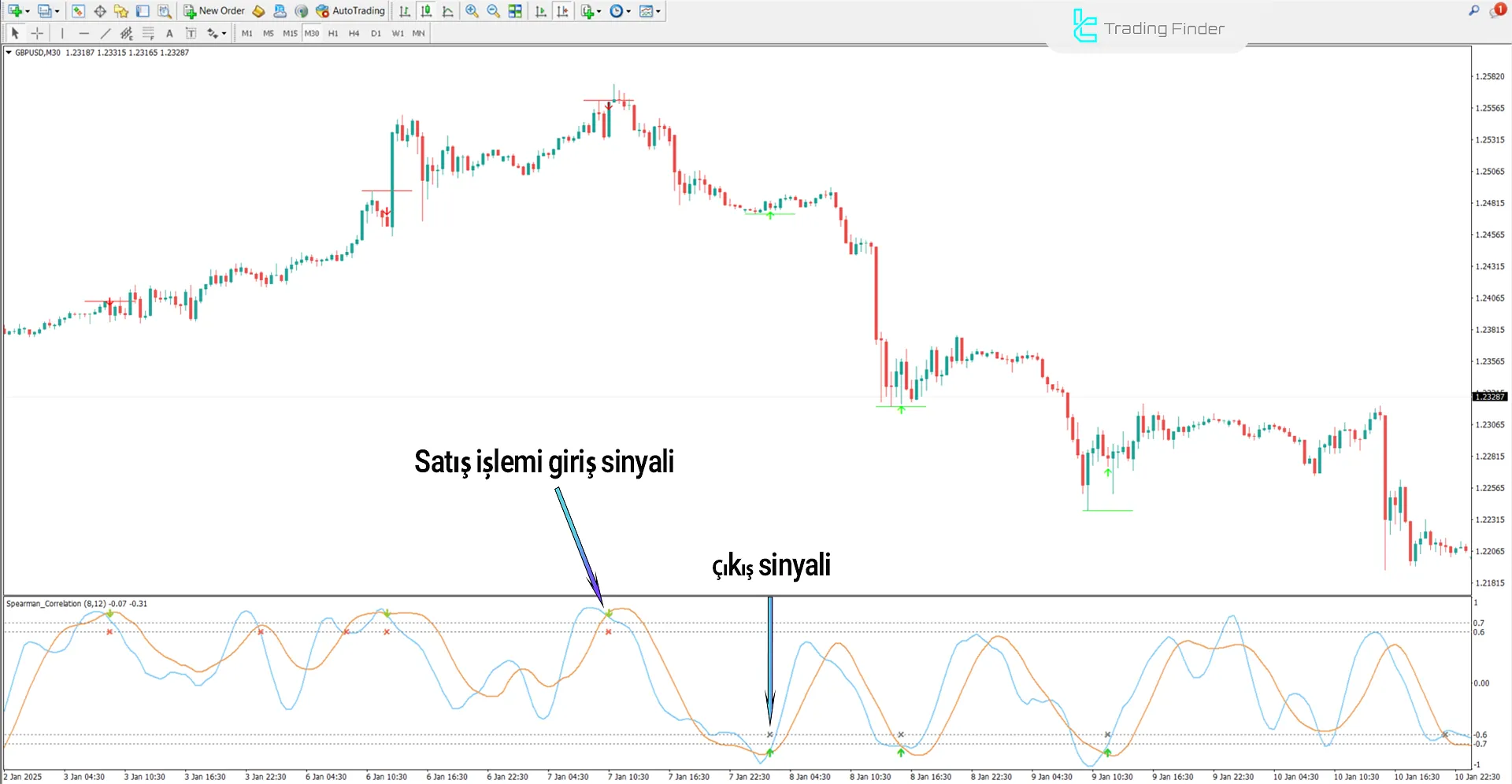The height and width of the screenshot is (784, 1512).
Task: Toggle AutoTrading on
Action: 350,11
